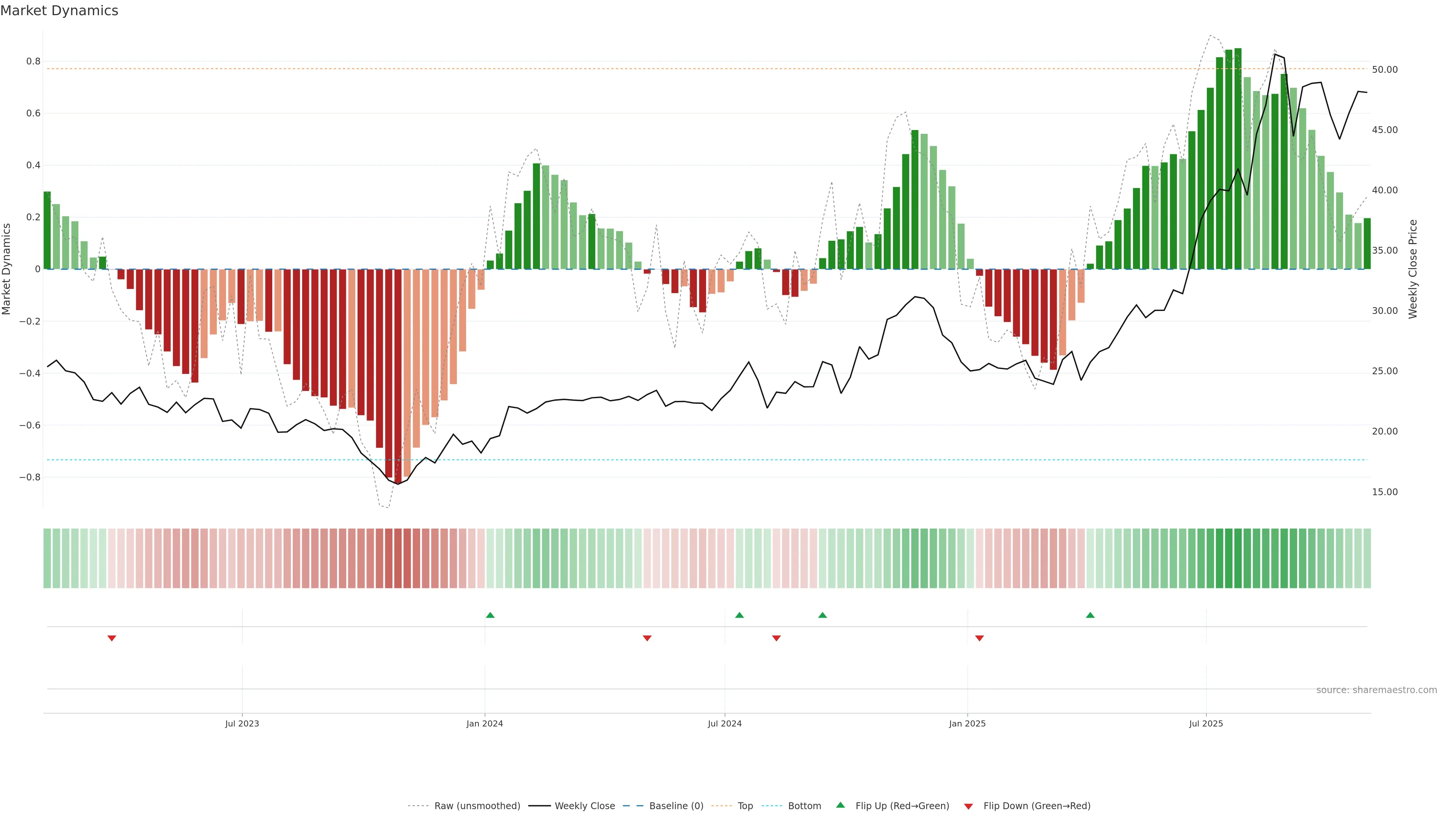Click the Weekly Close Price axis title
Viewport: 1456px width, 819px height.
(1412, 269)
